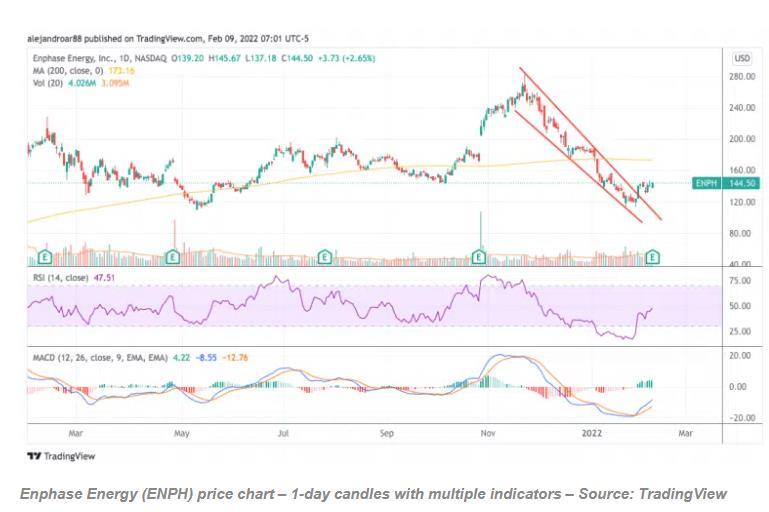Click the volume value 4.026M
Viewport: 769px width, 512px height.
coord(82,83)
